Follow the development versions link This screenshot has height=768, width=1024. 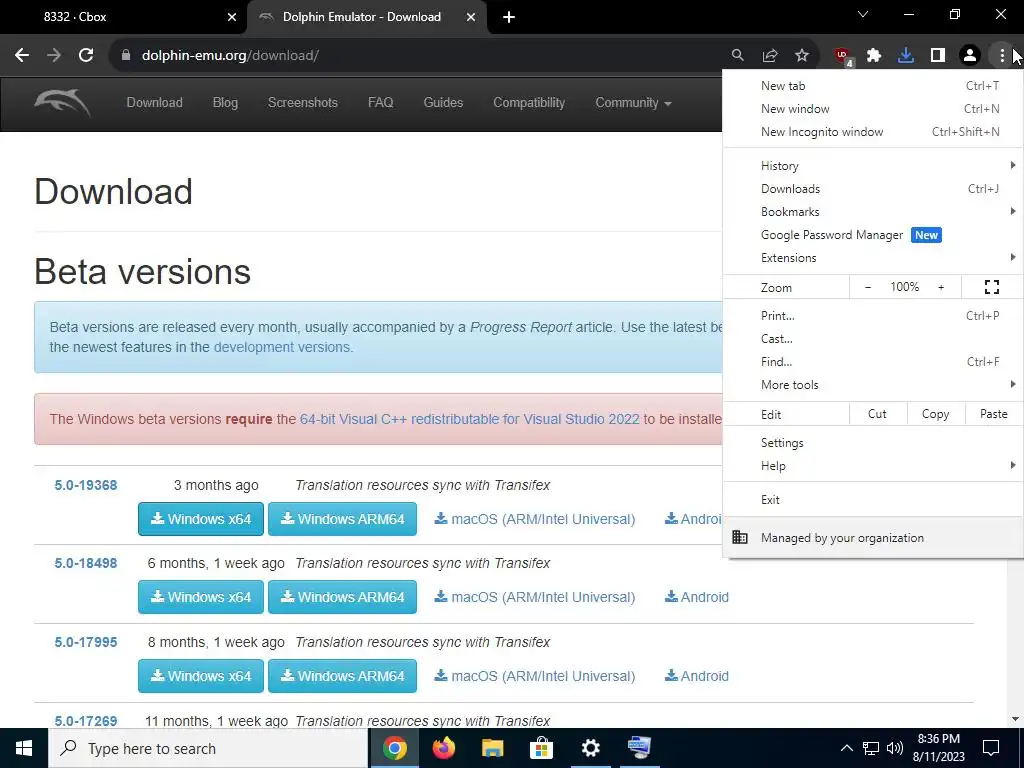tap(283, 347)
